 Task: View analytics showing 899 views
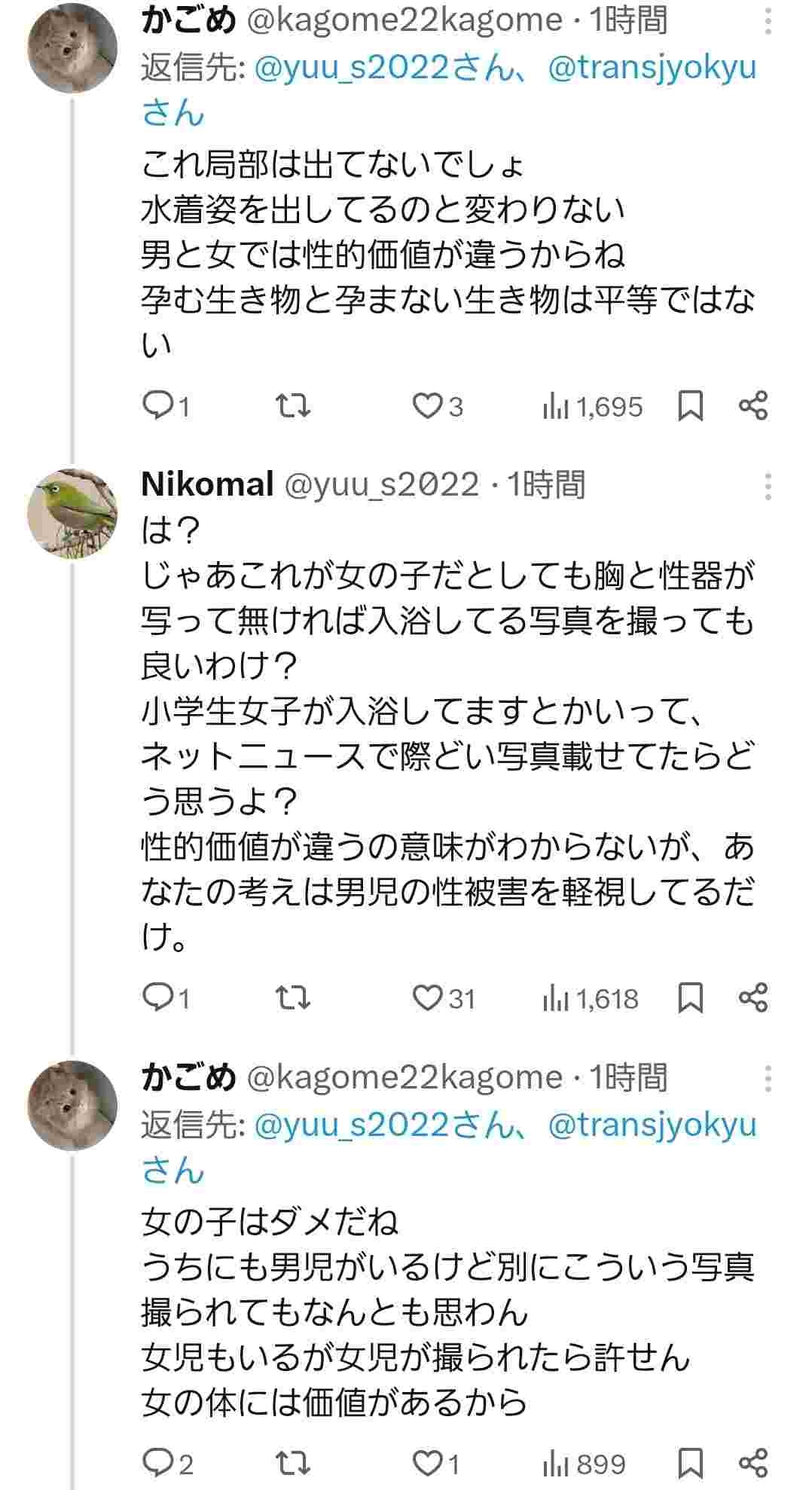click(x=584, y=1464)
